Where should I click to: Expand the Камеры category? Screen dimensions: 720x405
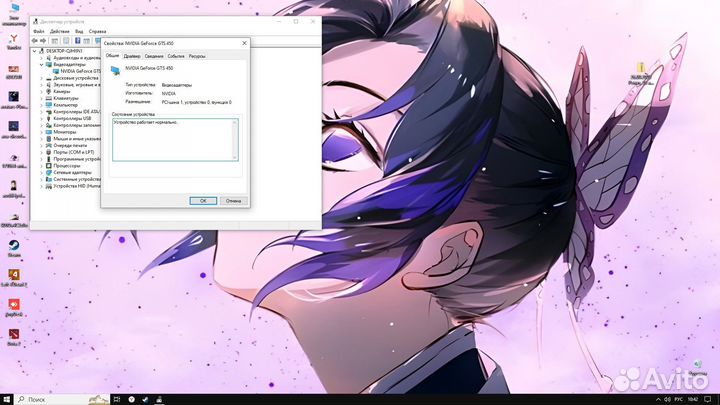pos(41,91)
